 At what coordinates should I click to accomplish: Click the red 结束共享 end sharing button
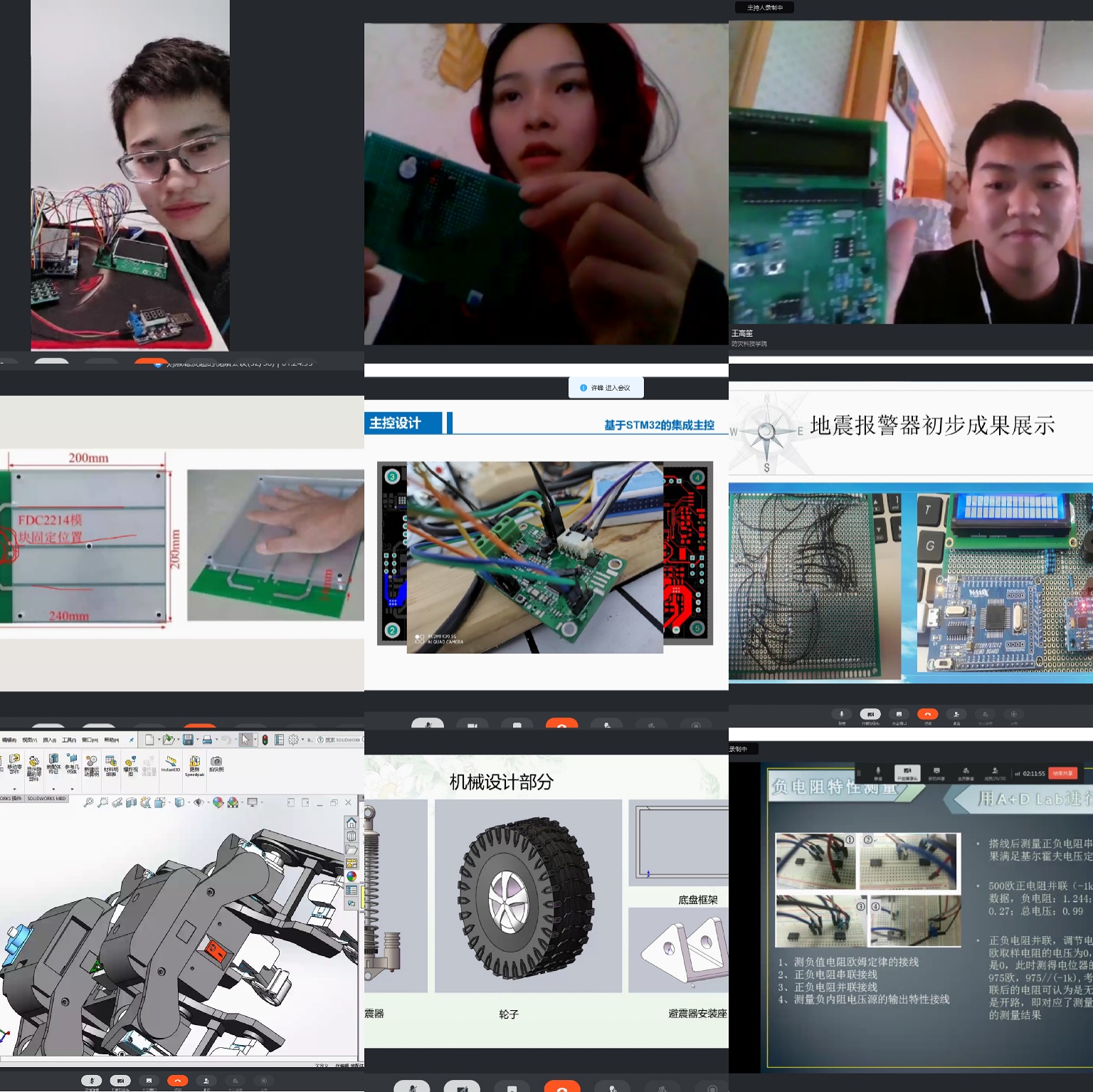[x=1062, y=773]
